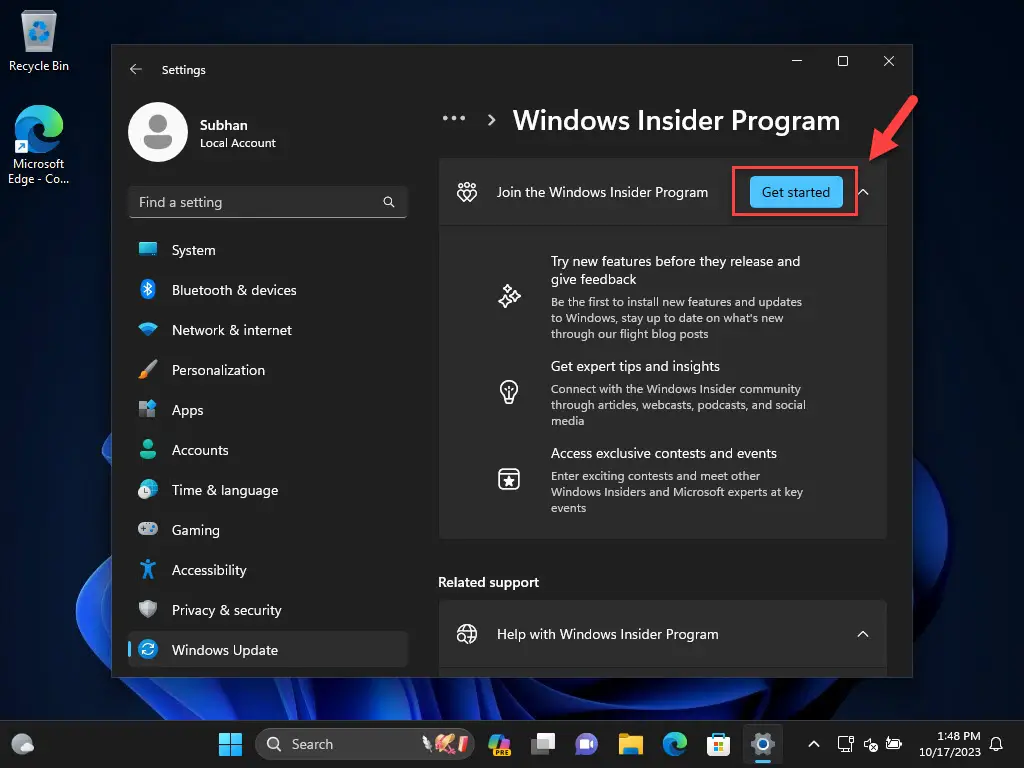Open Microsoft Edge from the taskbar
The height and width of the screenshot is (768, 1024).
click(x=675, y=744)
